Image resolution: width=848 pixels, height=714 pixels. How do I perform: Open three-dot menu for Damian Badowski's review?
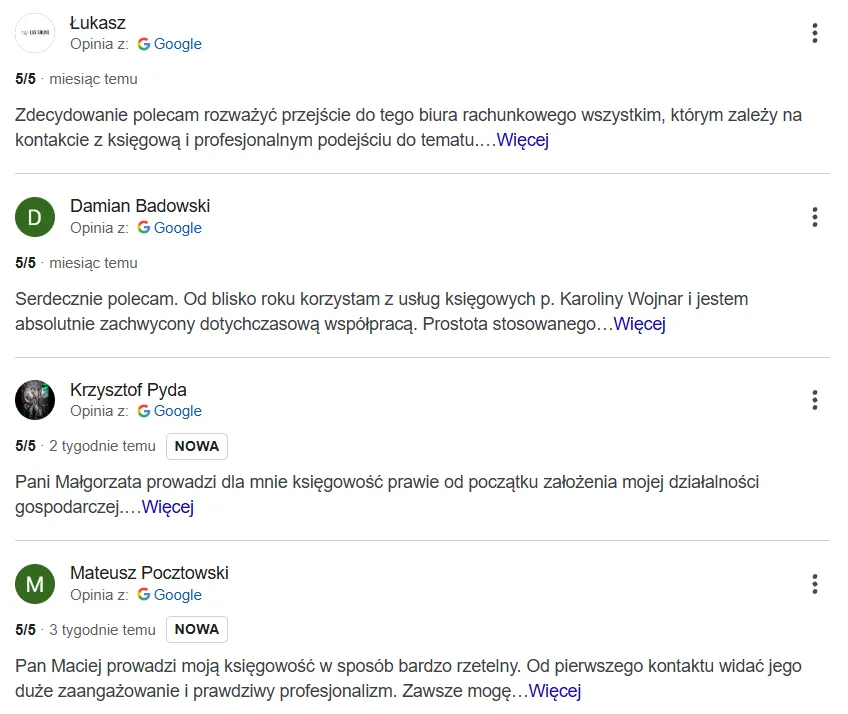coord(815,217)
